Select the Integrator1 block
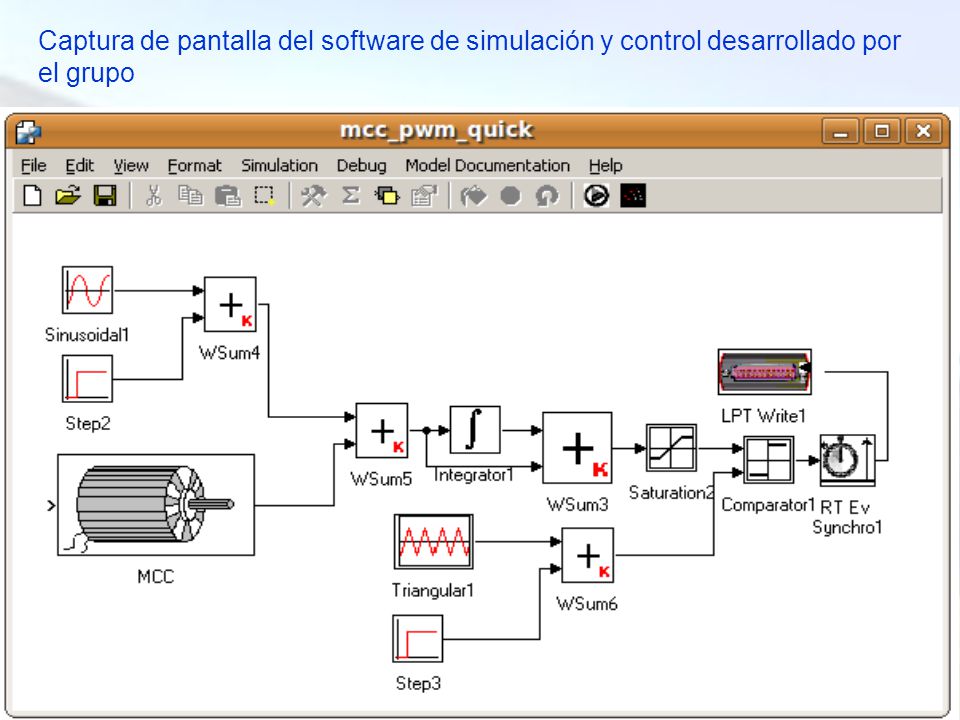 coord(475,430)
